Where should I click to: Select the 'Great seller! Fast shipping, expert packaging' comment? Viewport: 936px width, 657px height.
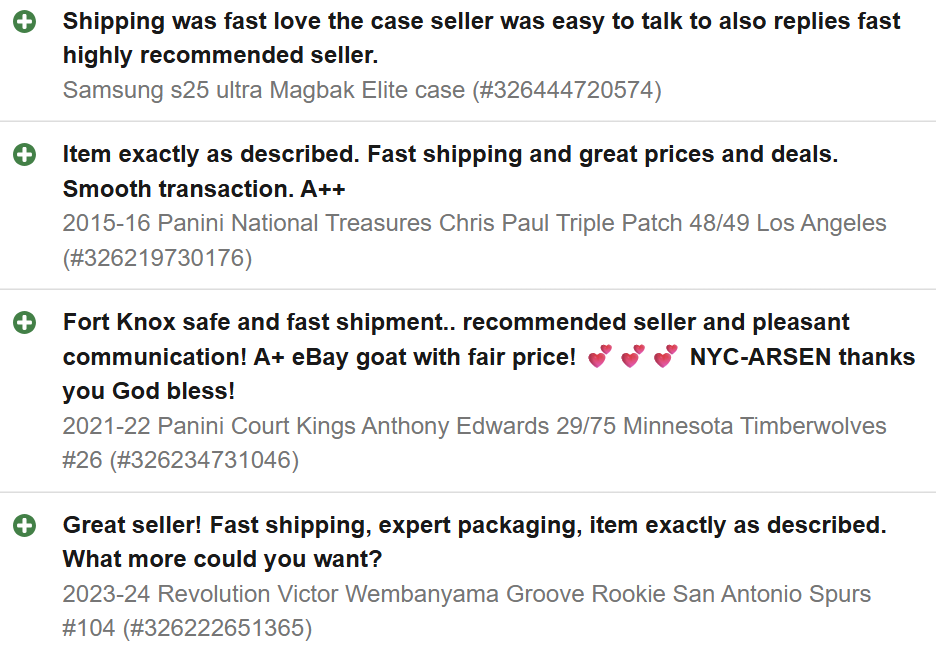coord(474,525)
